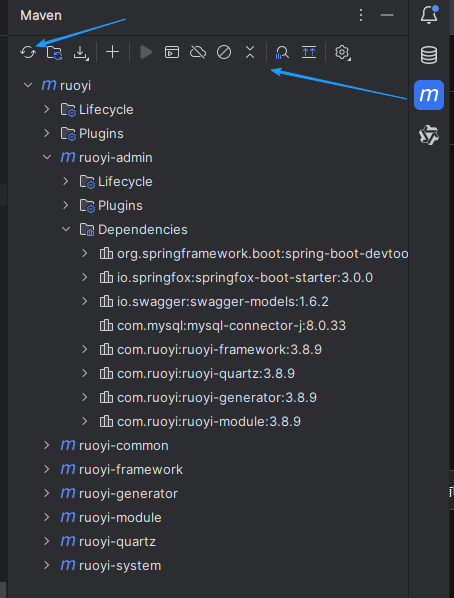This screenshot has height=598, width=454.
Task: Expand the ruoyi-generator module
Action: (47, 494)
